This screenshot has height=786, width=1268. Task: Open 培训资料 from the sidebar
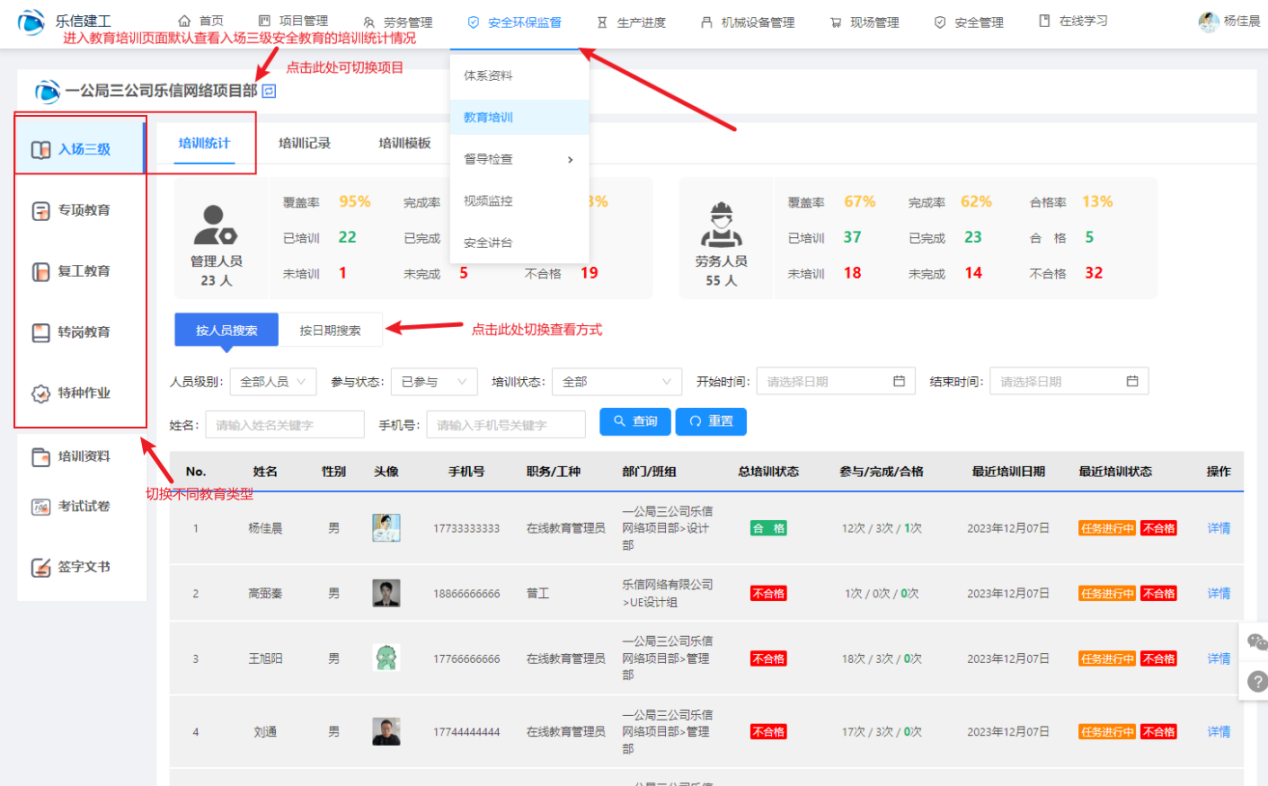(83, 457)
